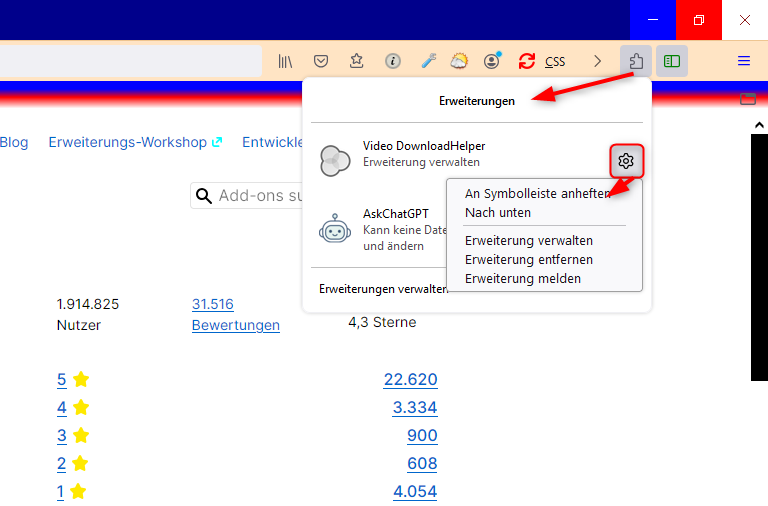Click the scrollbar up arrow
The image size is (768, 506).
point(759,125)
